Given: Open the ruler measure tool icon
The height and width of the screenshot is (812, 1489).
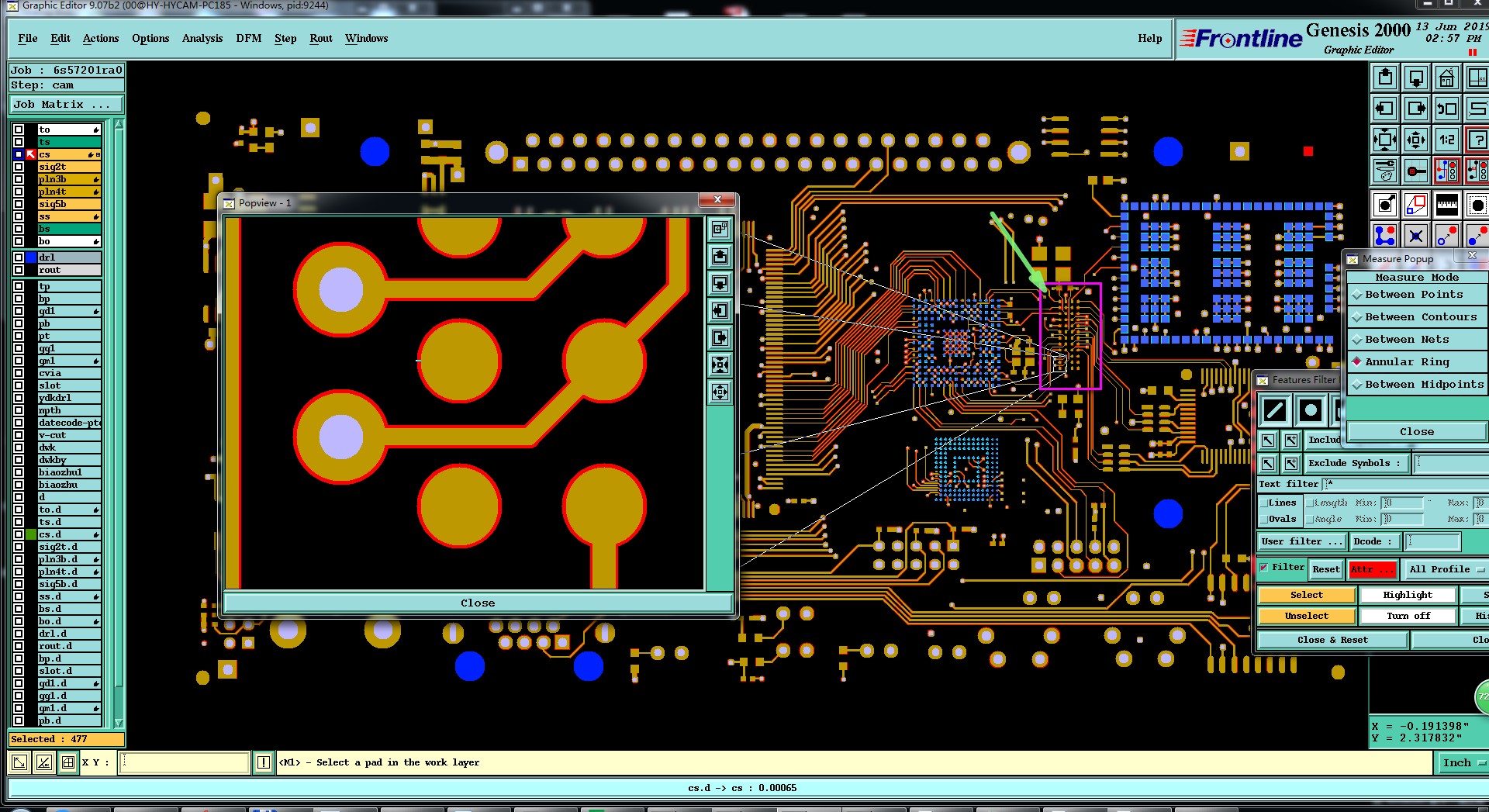Looking at the screenshot, I should point(1447,206).
